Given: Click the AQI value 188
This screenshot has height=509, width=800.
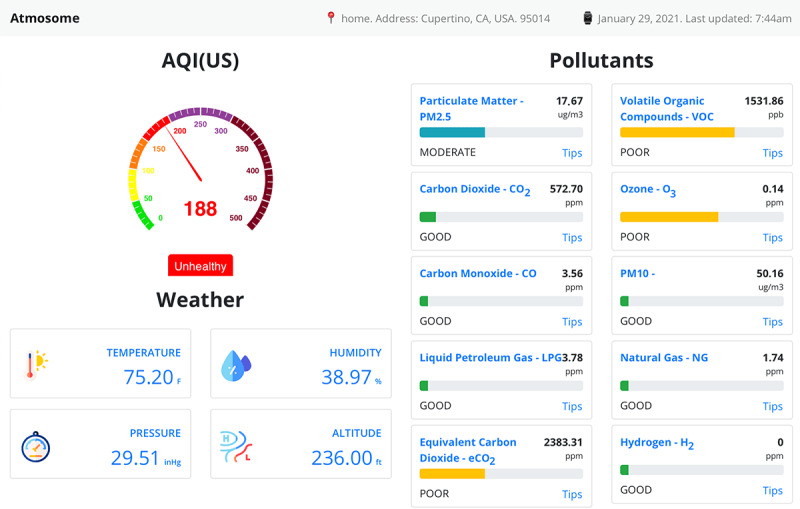Looking at the screenshot, I should (201, 209).
